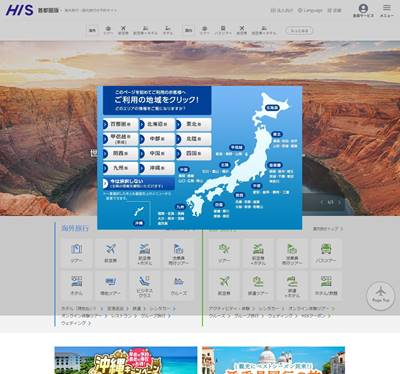Select the 北海道 region button
The width and height of the screenshot is (400, 374).
point(157,124)
